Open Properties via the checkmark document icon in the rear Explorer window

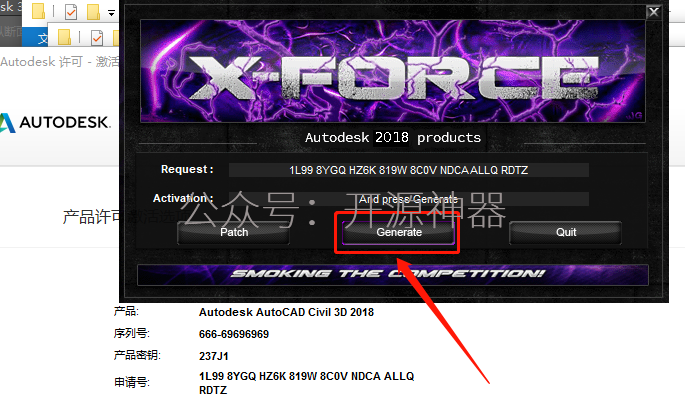point(71,11)
